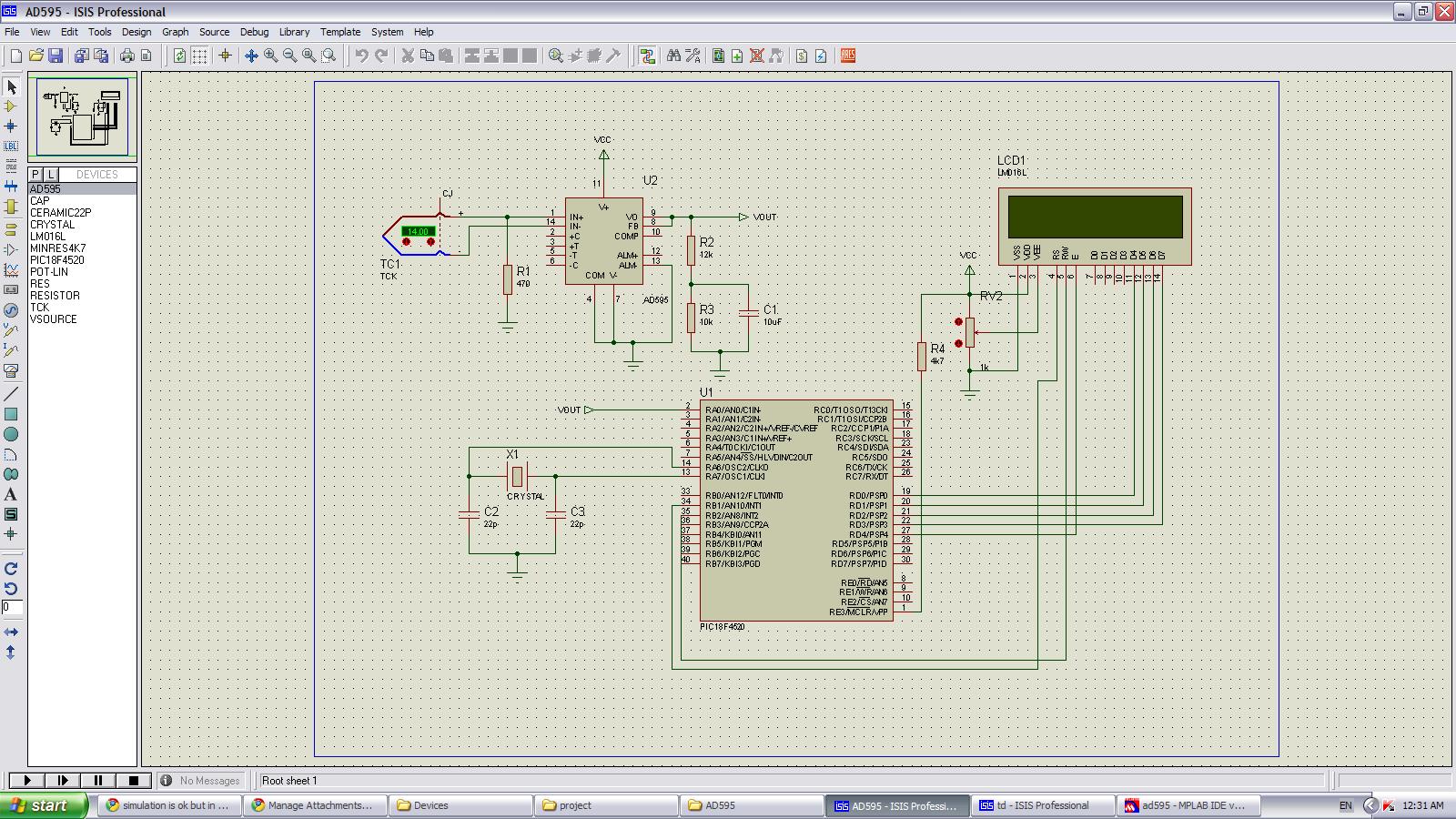1456x819 pixels.
Task: Click the schematic overview thumbnail
Action: (83, 118)
